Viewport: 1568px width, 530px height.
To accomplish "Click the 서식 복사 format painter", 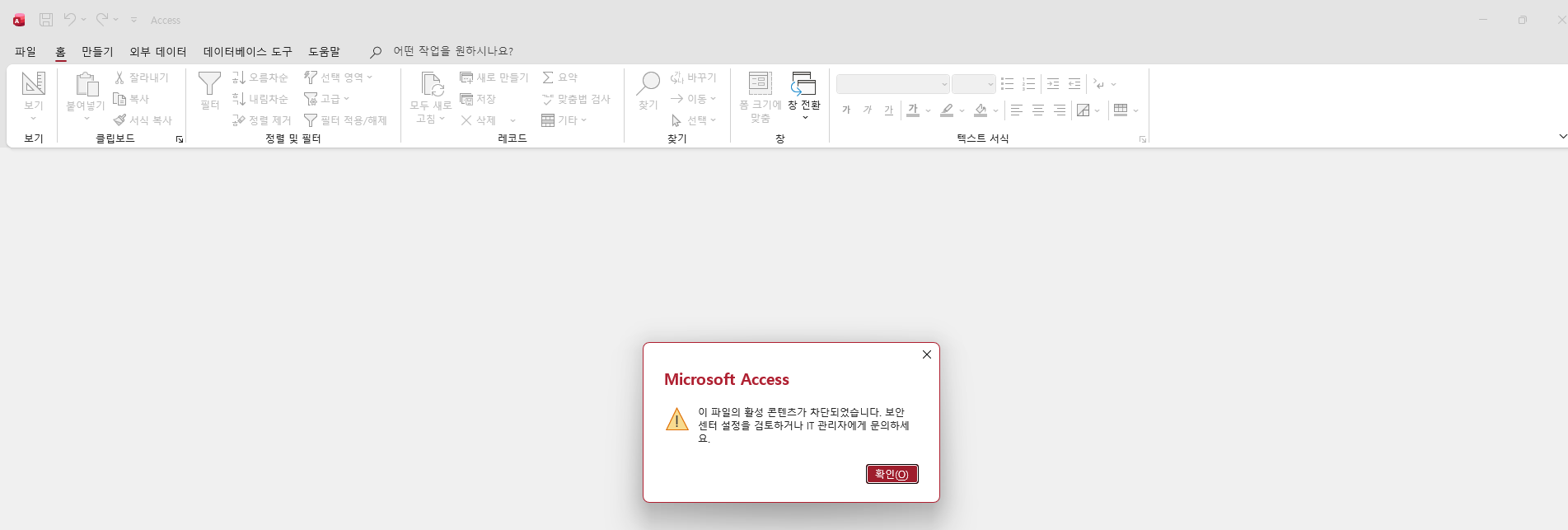I will point(143,120).
